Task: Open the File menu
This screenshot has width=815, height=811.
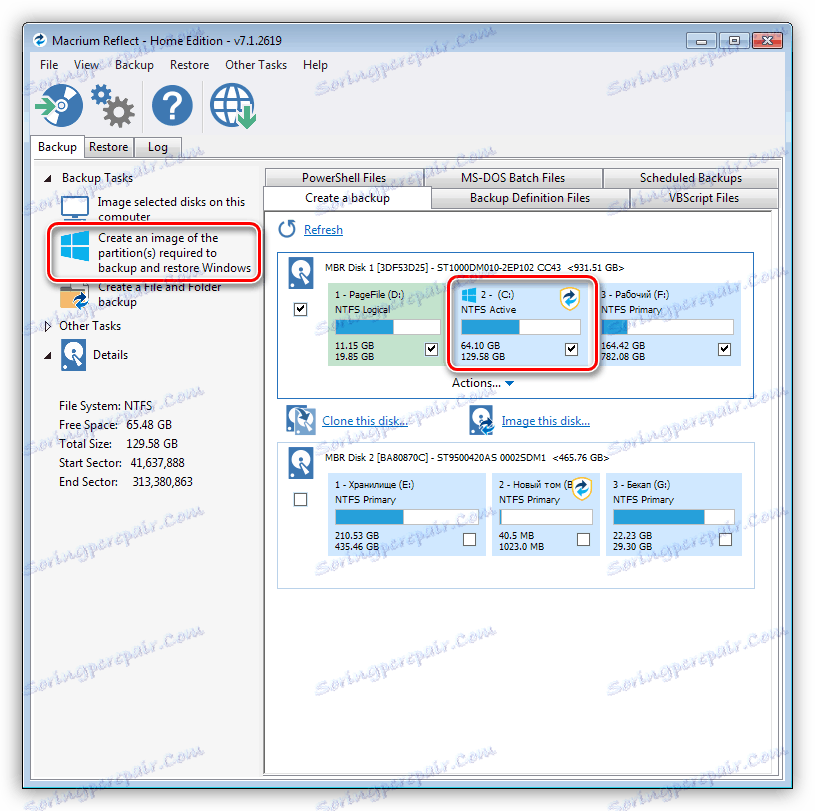Action: (x=49, y=65)
